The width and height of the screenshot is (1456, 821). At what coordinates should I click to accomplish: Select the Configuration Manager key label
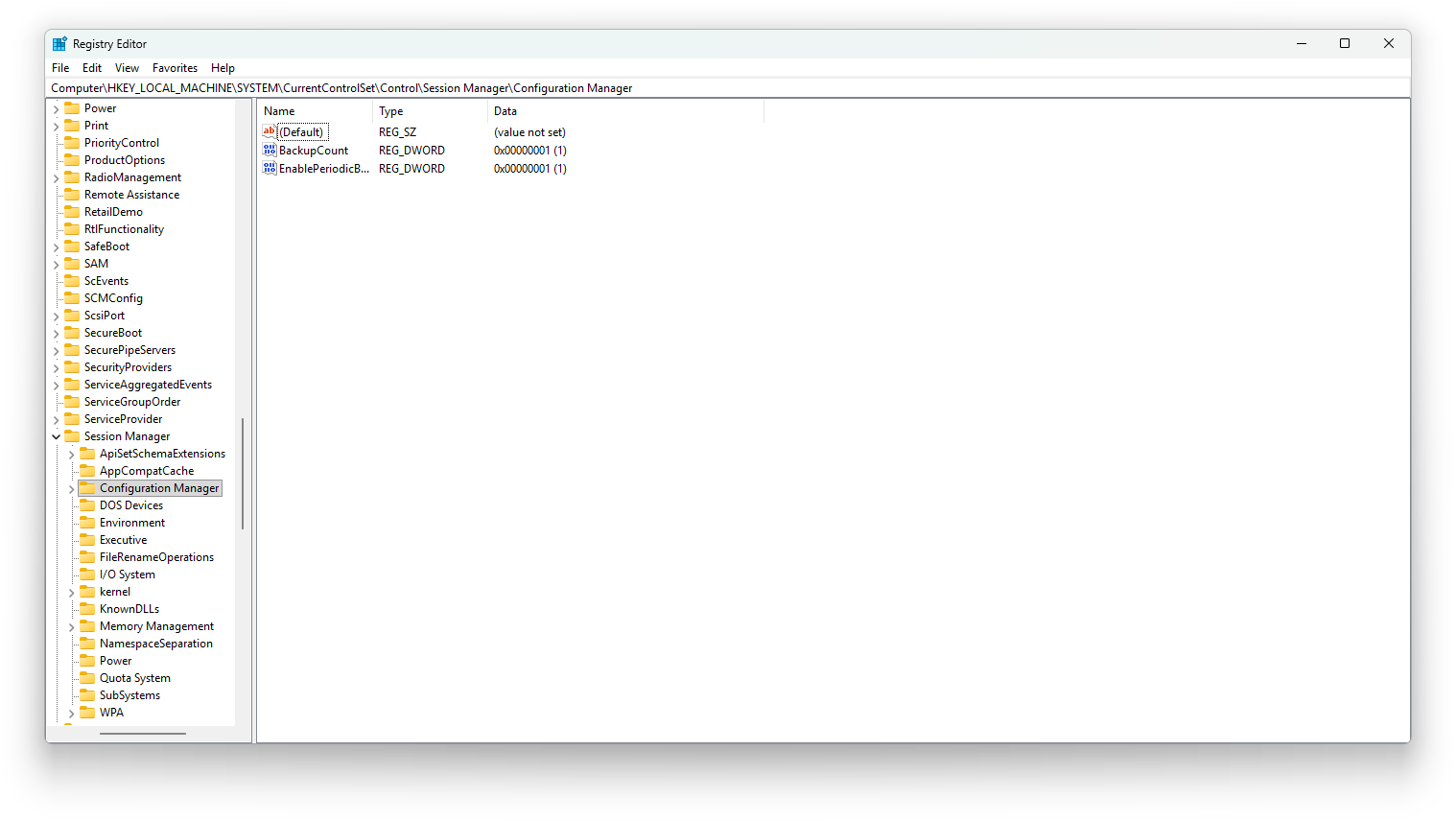tap(159, 488)
